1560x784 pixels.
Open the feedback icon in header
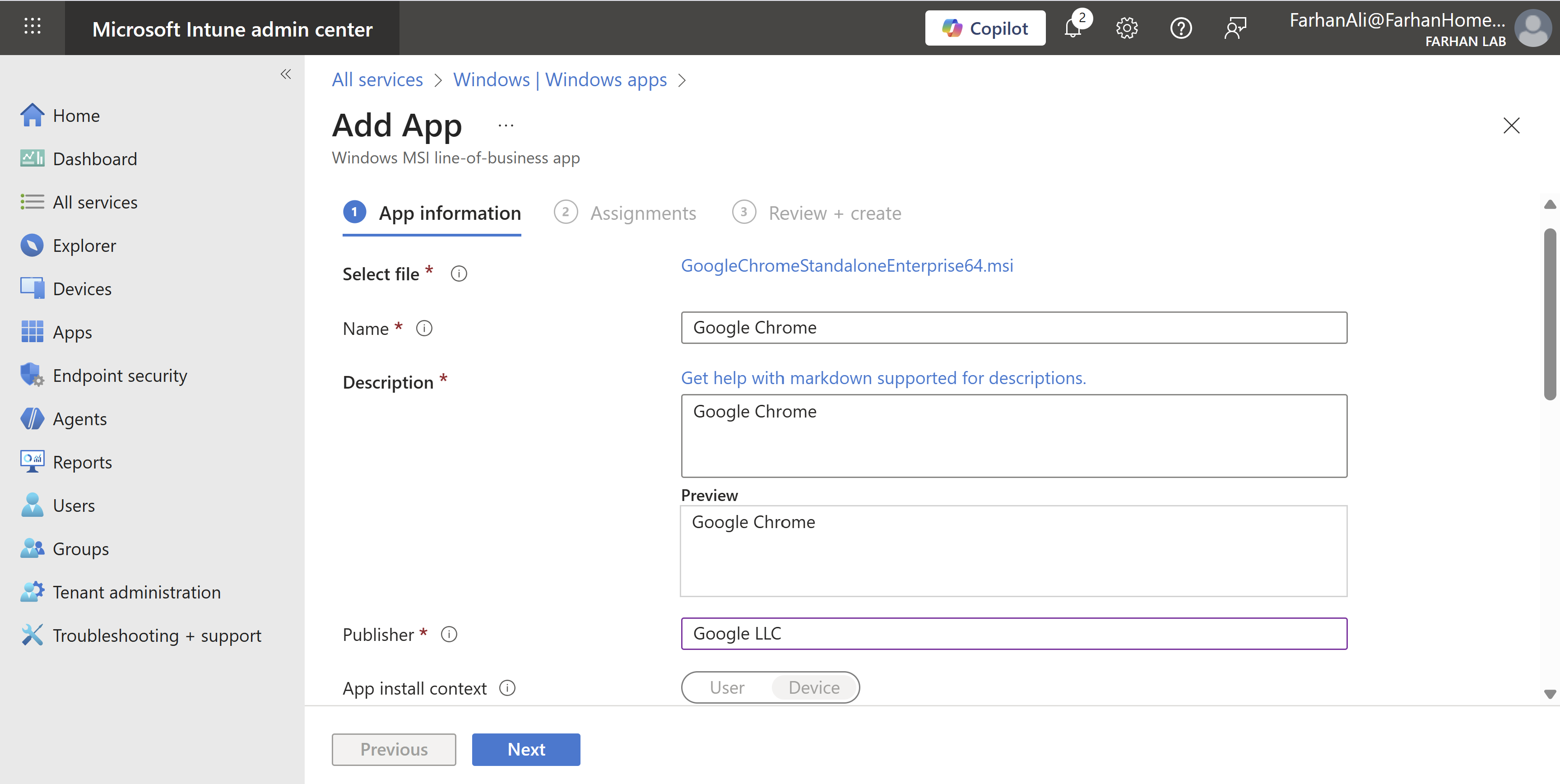point(1235,28)
